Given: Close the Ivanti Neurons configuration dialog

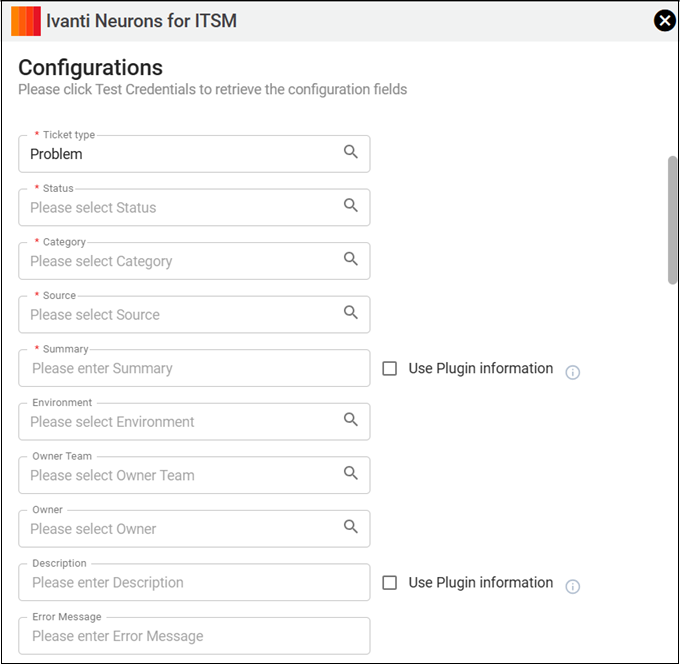Looking at the screenshot, I should (664, 20).
